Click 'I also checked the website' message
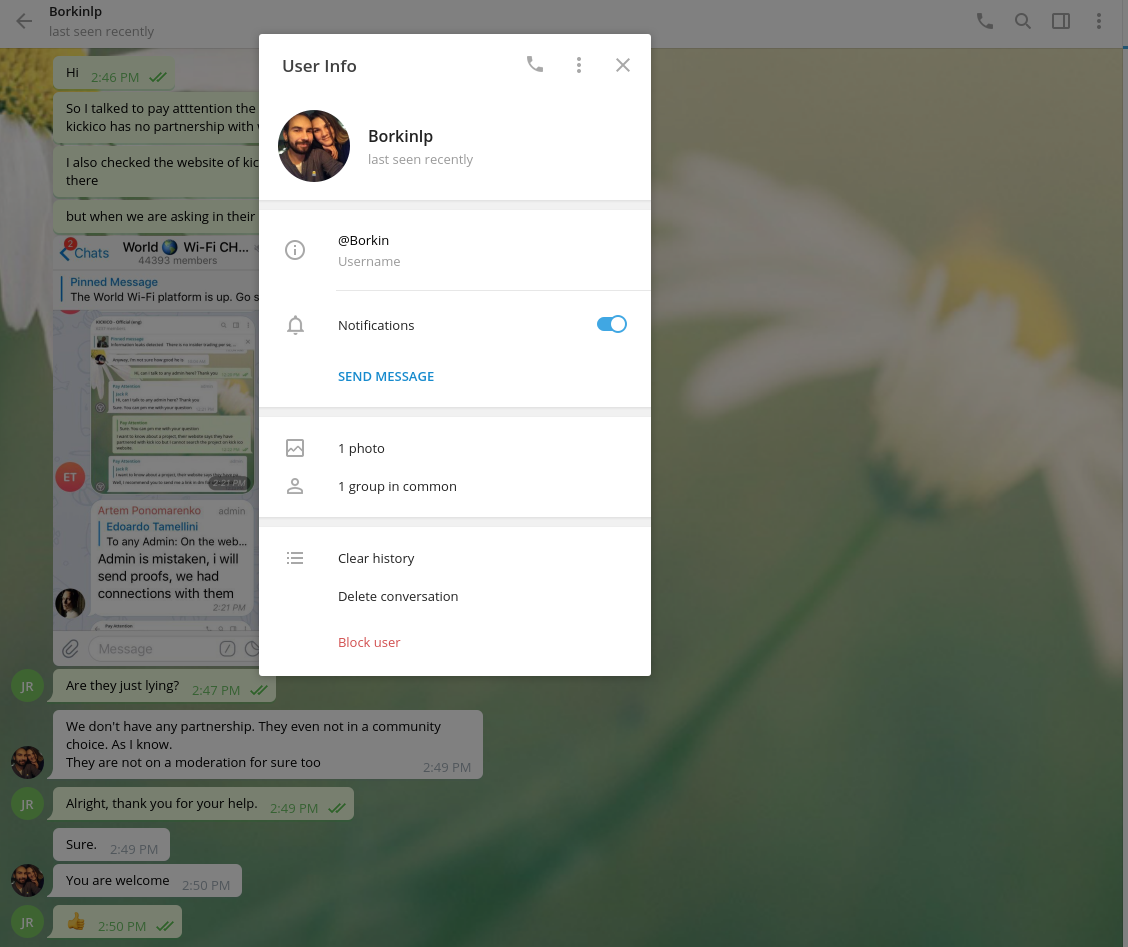 (156, 171)
